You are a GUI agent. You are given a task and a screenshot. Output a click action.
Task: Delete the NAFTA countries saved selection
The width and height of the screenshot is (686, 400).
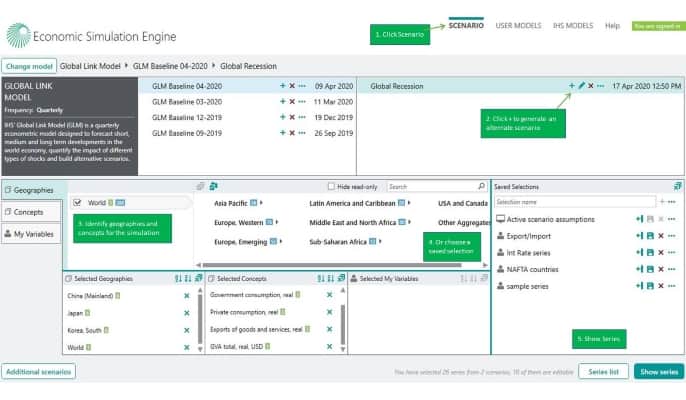[x=661, y=269]
